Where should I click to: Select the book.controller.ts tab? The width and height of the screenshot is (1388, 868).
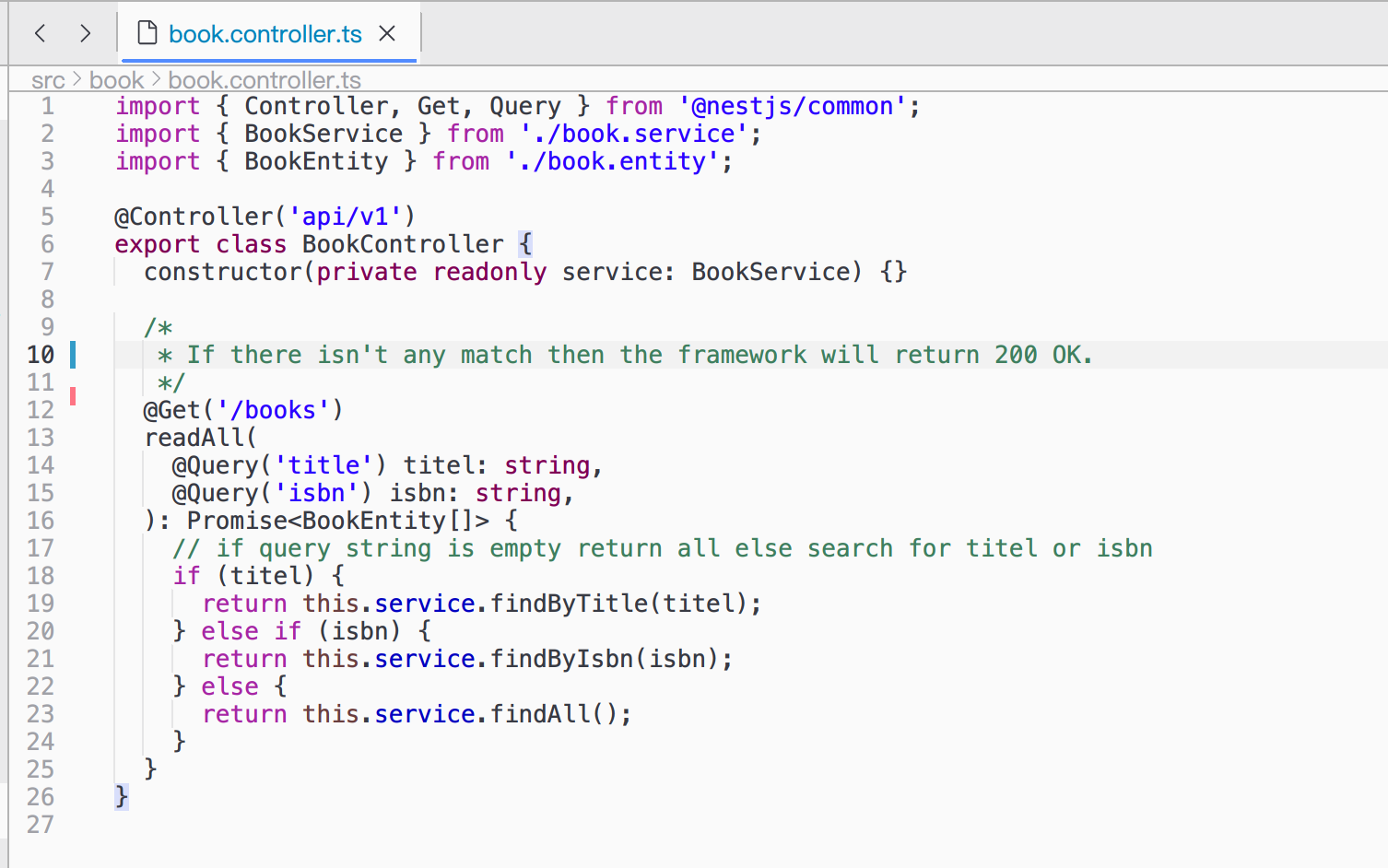pos(269,33)
